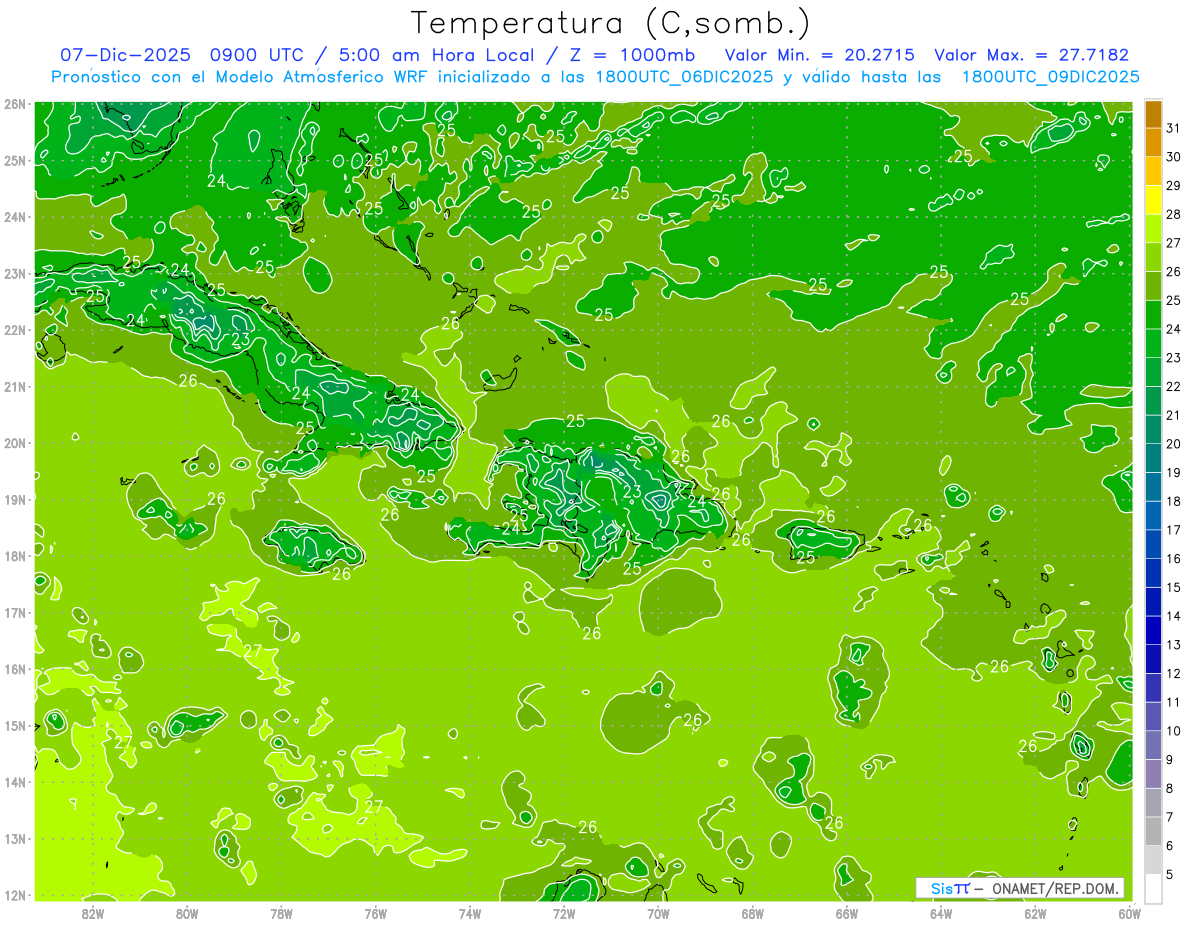Click the '20' label on the color scale

pyautogui.click(x=1173, y=444)
